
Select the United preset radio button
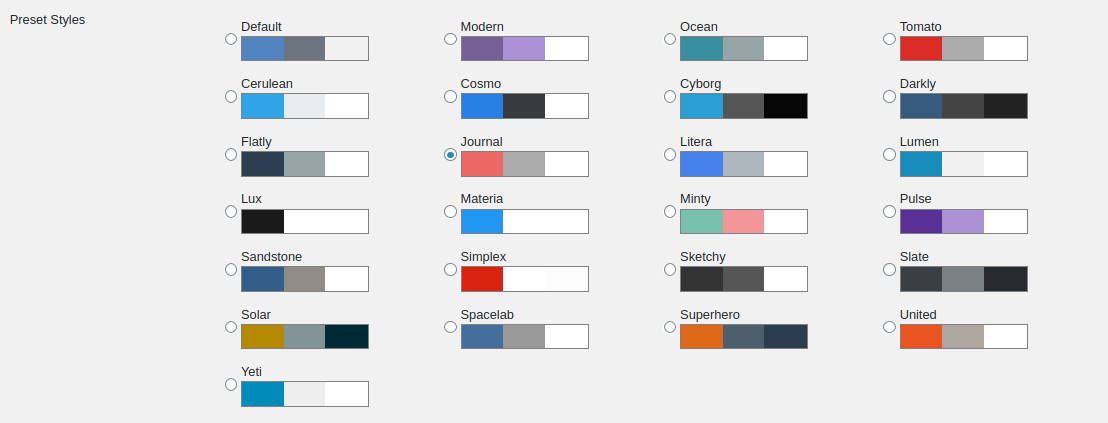pos(890,327)
